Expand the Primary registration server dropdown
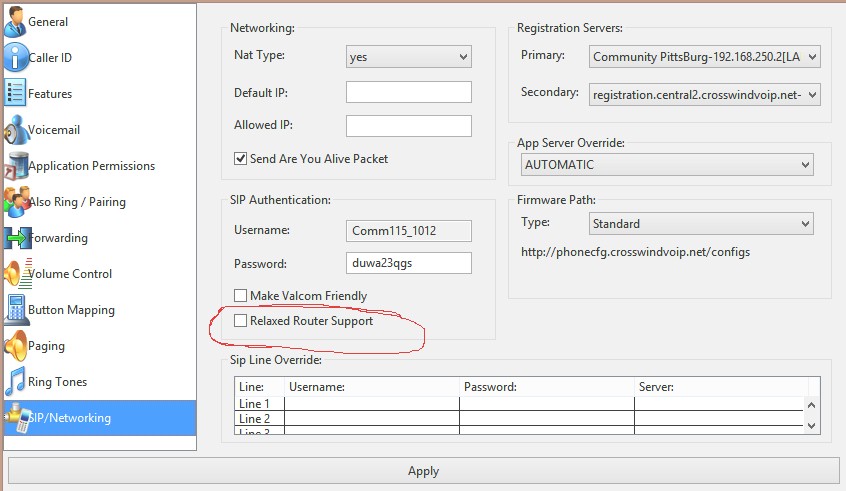The height and width of the screenshot is (491, 846). pos(704,57)
